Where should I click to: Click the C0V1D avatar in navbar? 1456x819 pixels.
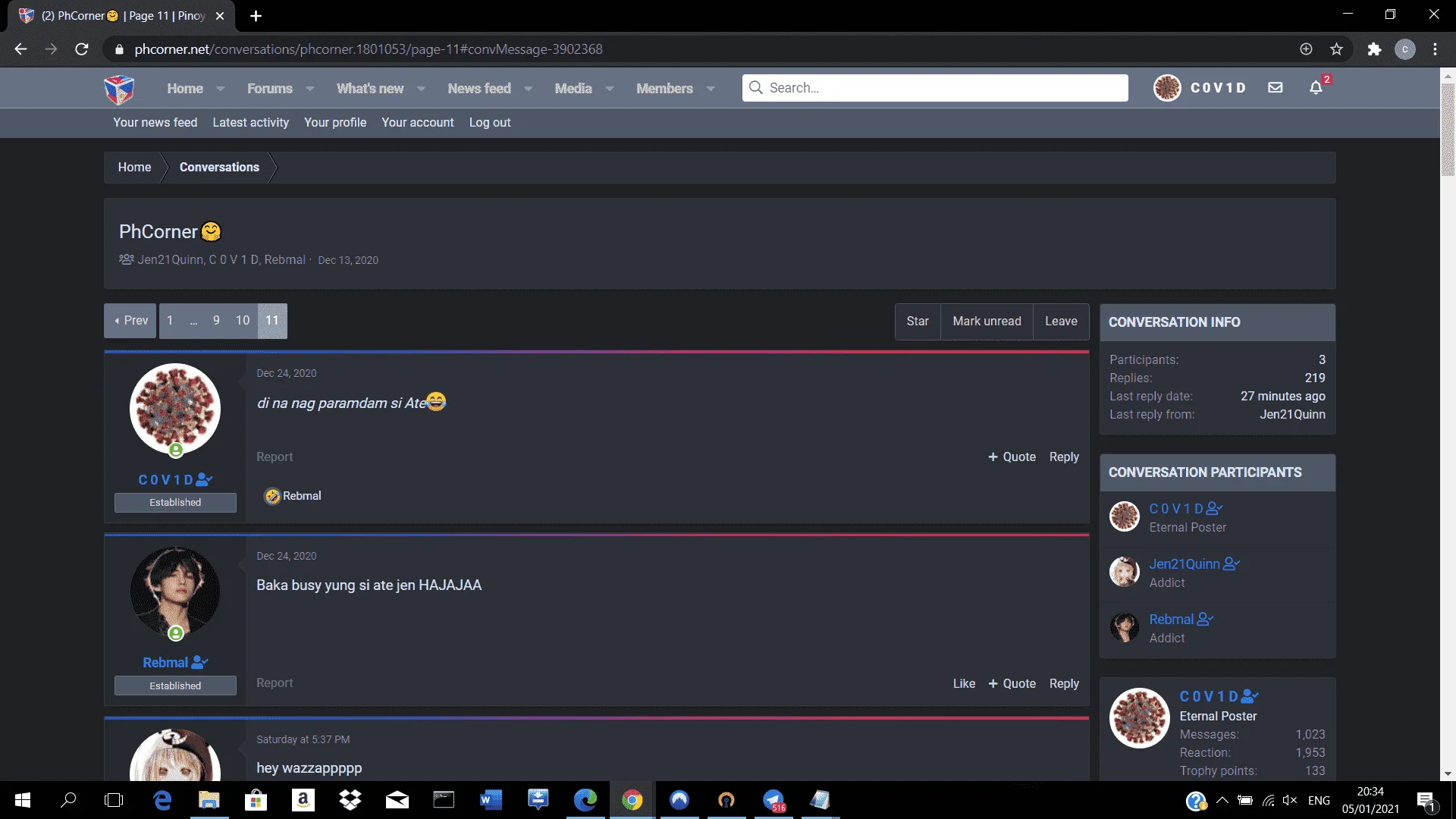point(1167,88)
